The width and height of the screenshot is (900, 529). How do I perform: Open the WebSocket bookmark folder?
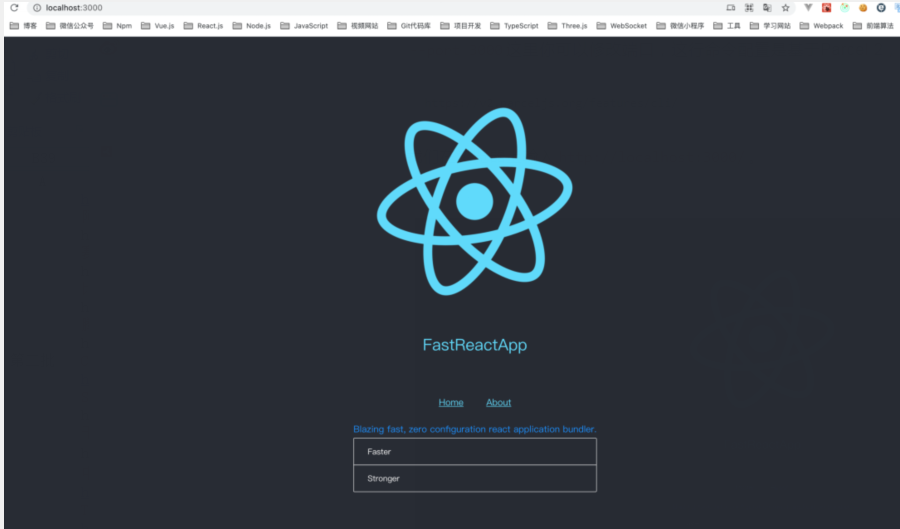(622, 26)
